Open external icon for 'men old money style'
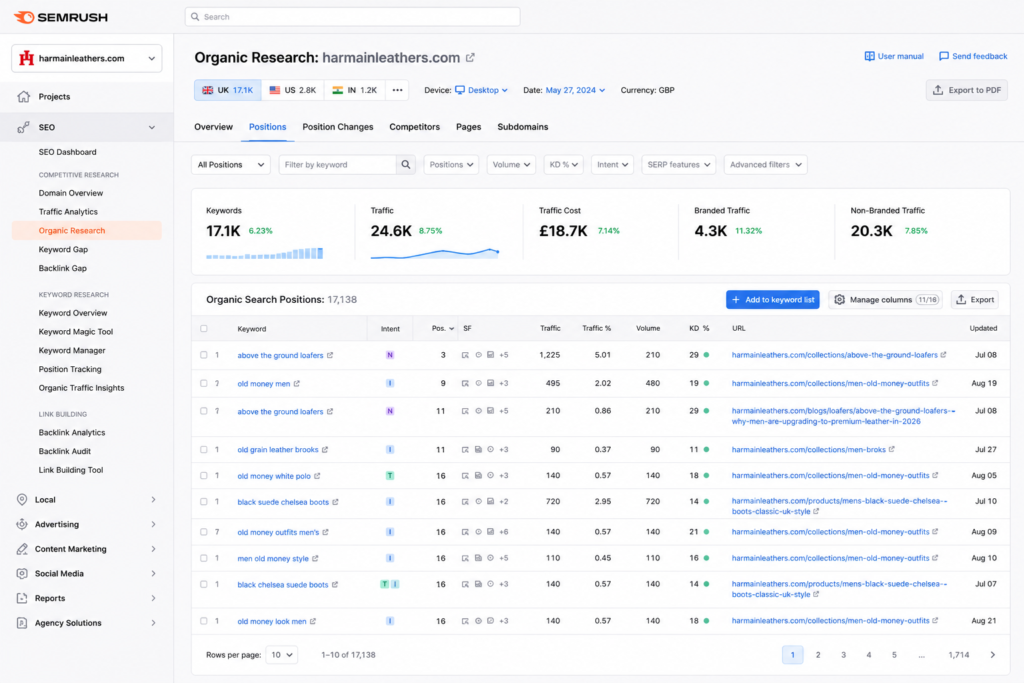Image resolution: width=1024 pixels, height=683 pixels. pyautogui.click(x=315, y=558)
